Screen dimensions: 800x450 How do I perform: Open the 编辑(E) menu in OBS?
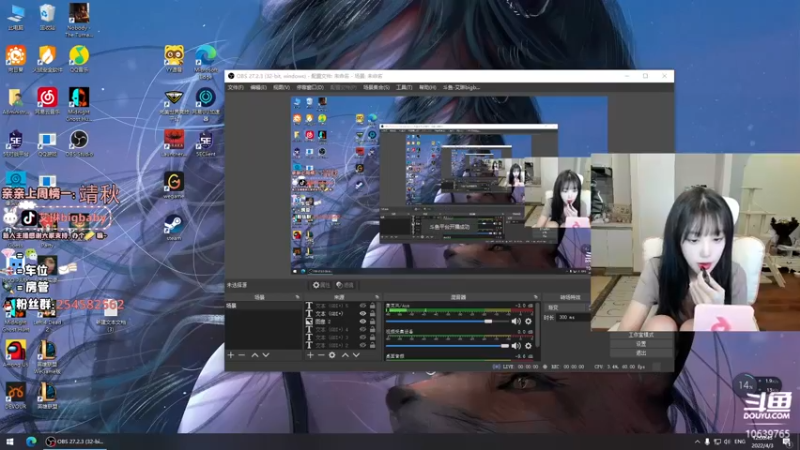(258, 87)
